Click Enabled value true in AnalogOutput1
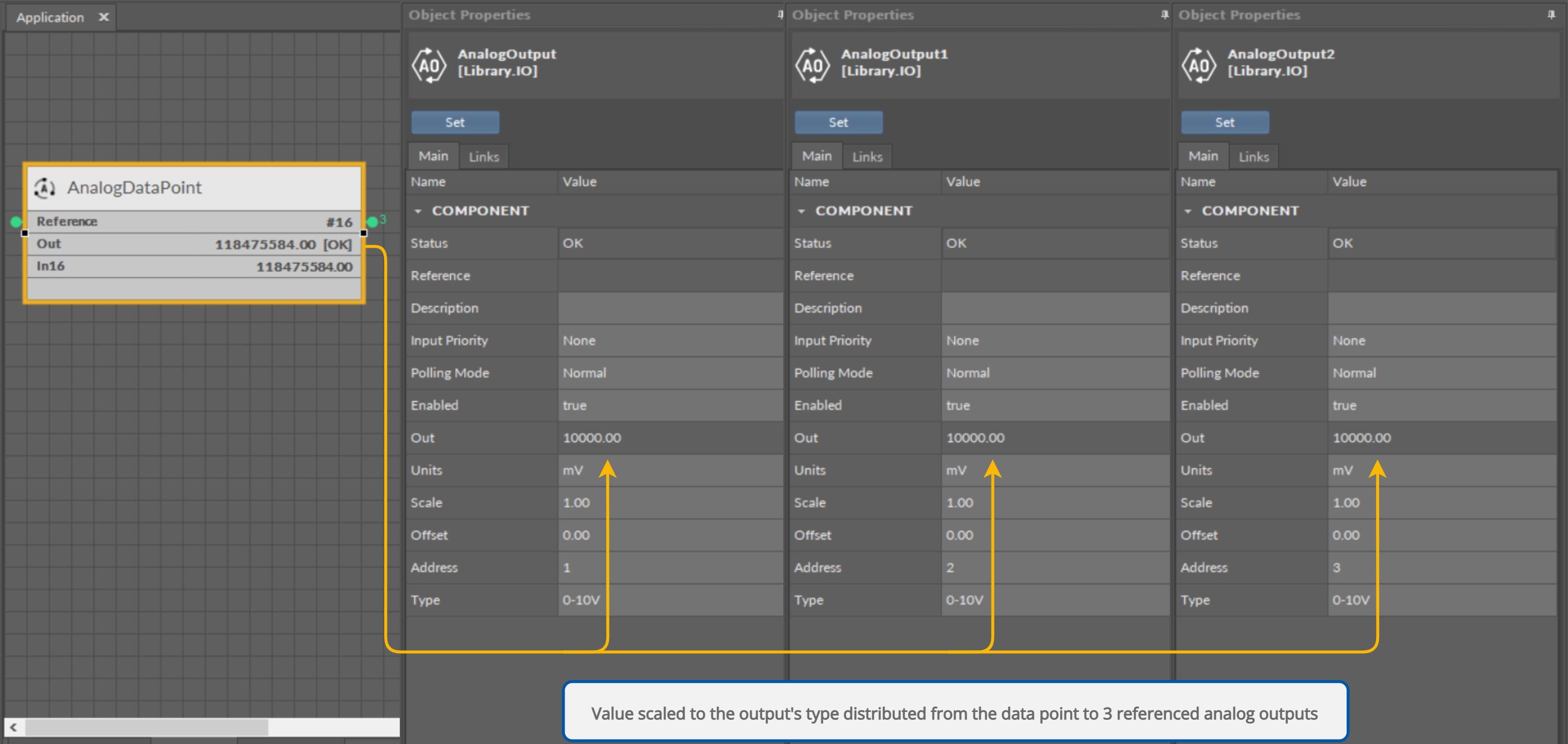The image size is (1568, 744). click(x=957, y=405)
